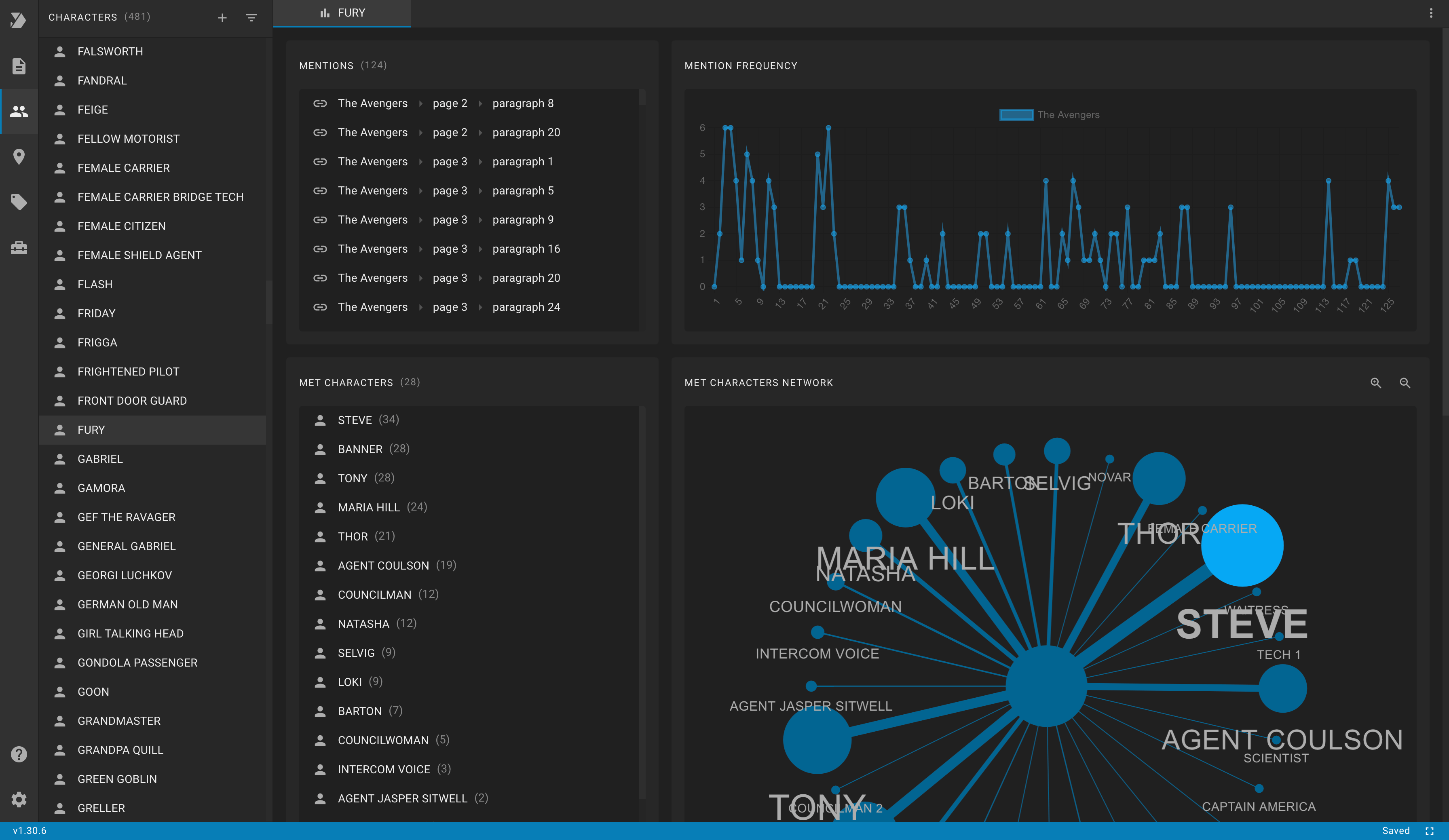
Task: Open the Documents section in sidebar
Action: pyautogui.click(x=19, y=66)
